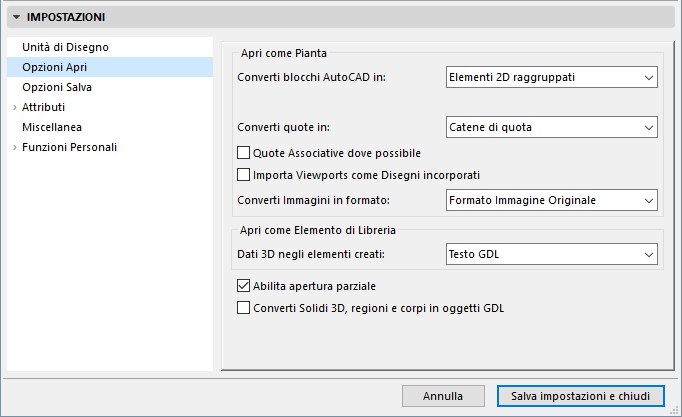Open Converti Immagini in formato dropdown
The width and height of the screenshot is (682, 417).
click(549, 200)
